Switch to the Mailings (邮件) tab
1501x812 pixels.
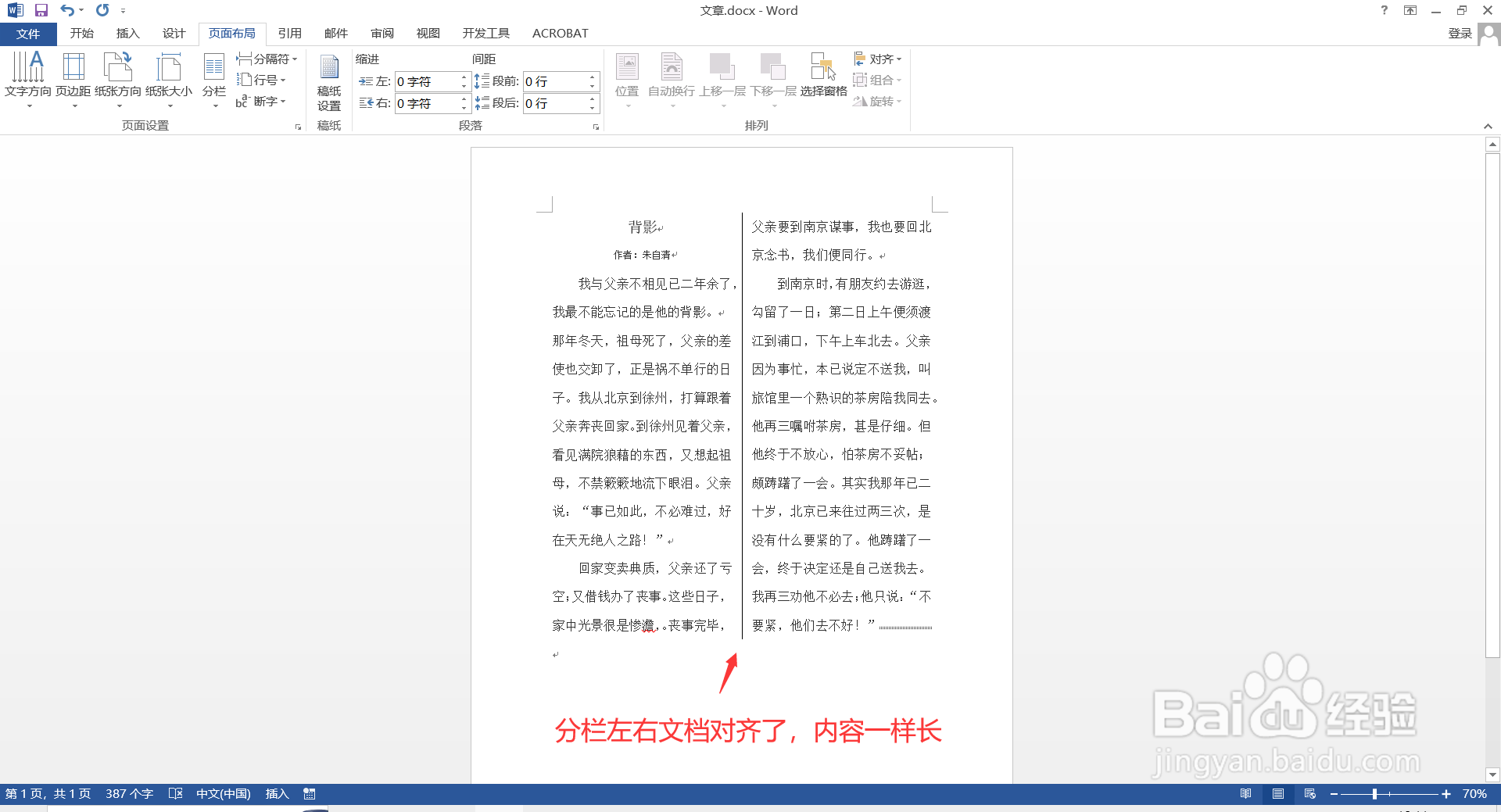point(335,33)
